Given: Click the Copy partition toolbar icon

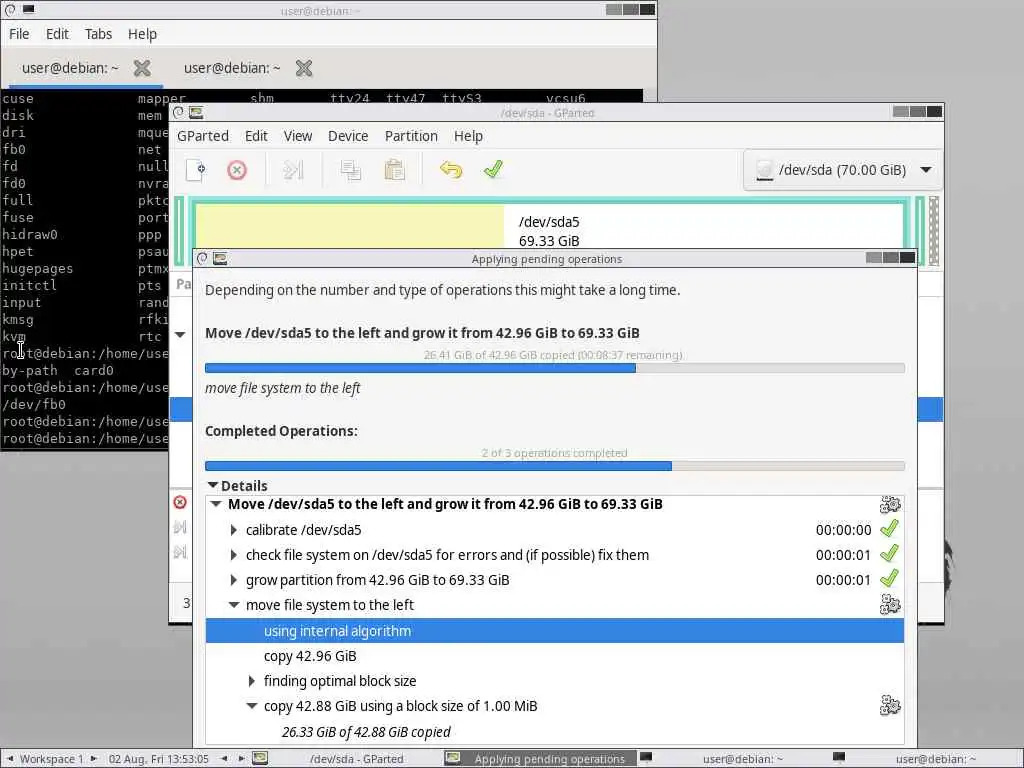Looking at the screenshot, I should tap(351, 170).
